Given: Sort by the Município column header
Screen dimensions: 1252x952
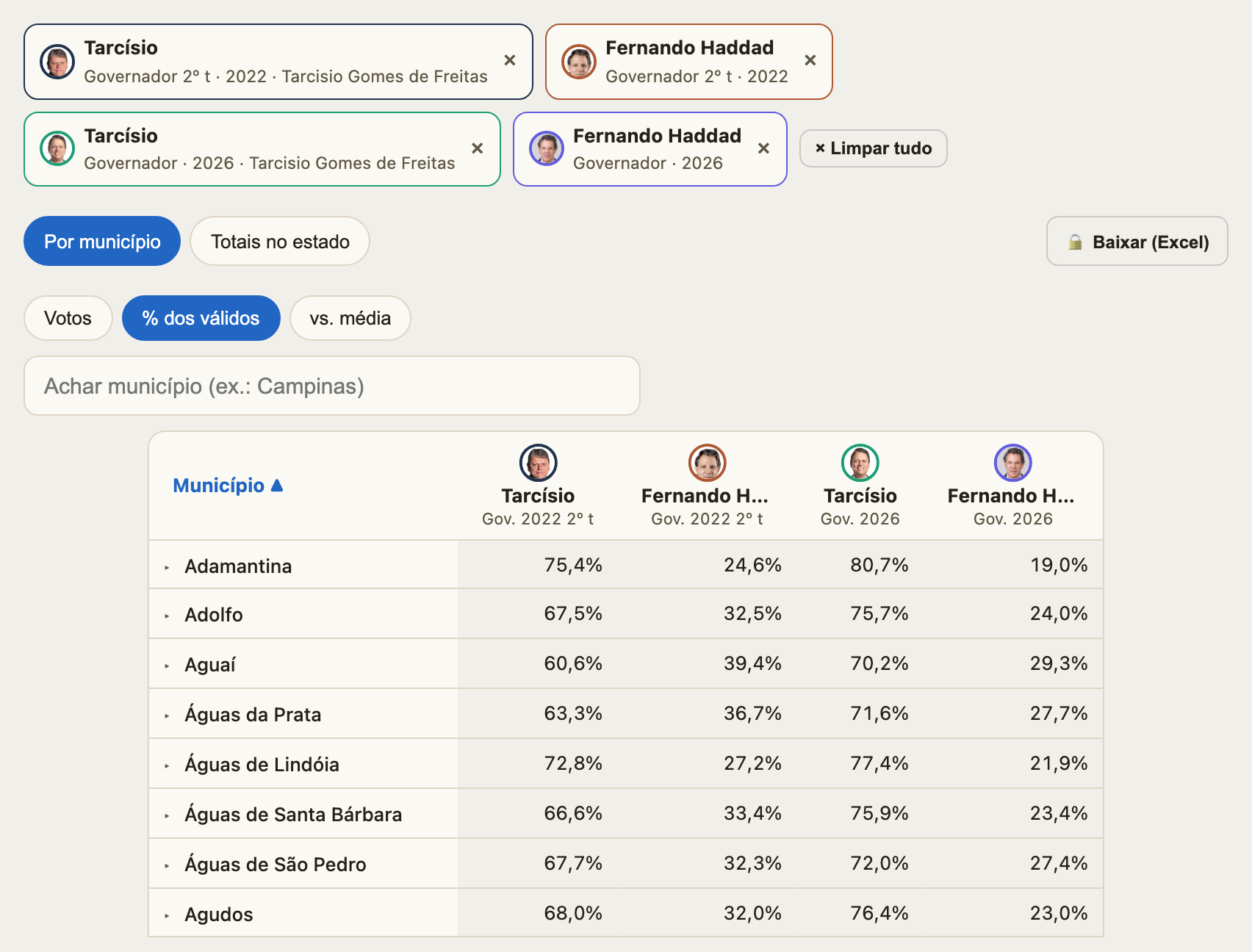Looking at the screenshot, I should (227, 486).
